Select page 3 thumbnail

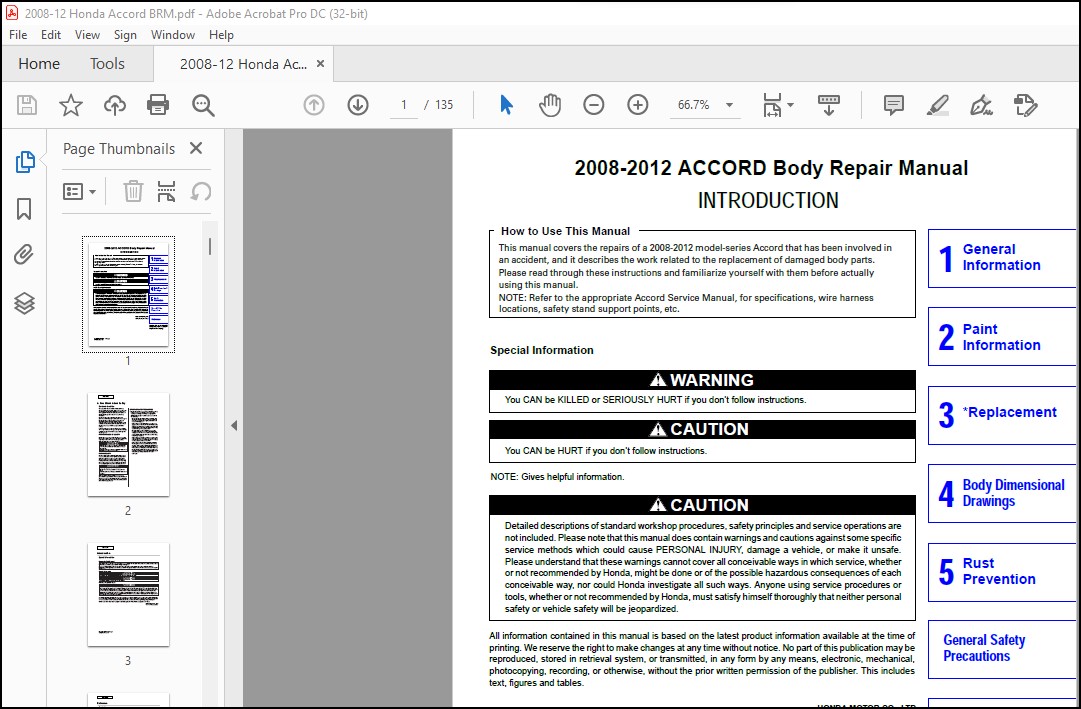click(x=128, y=595)
